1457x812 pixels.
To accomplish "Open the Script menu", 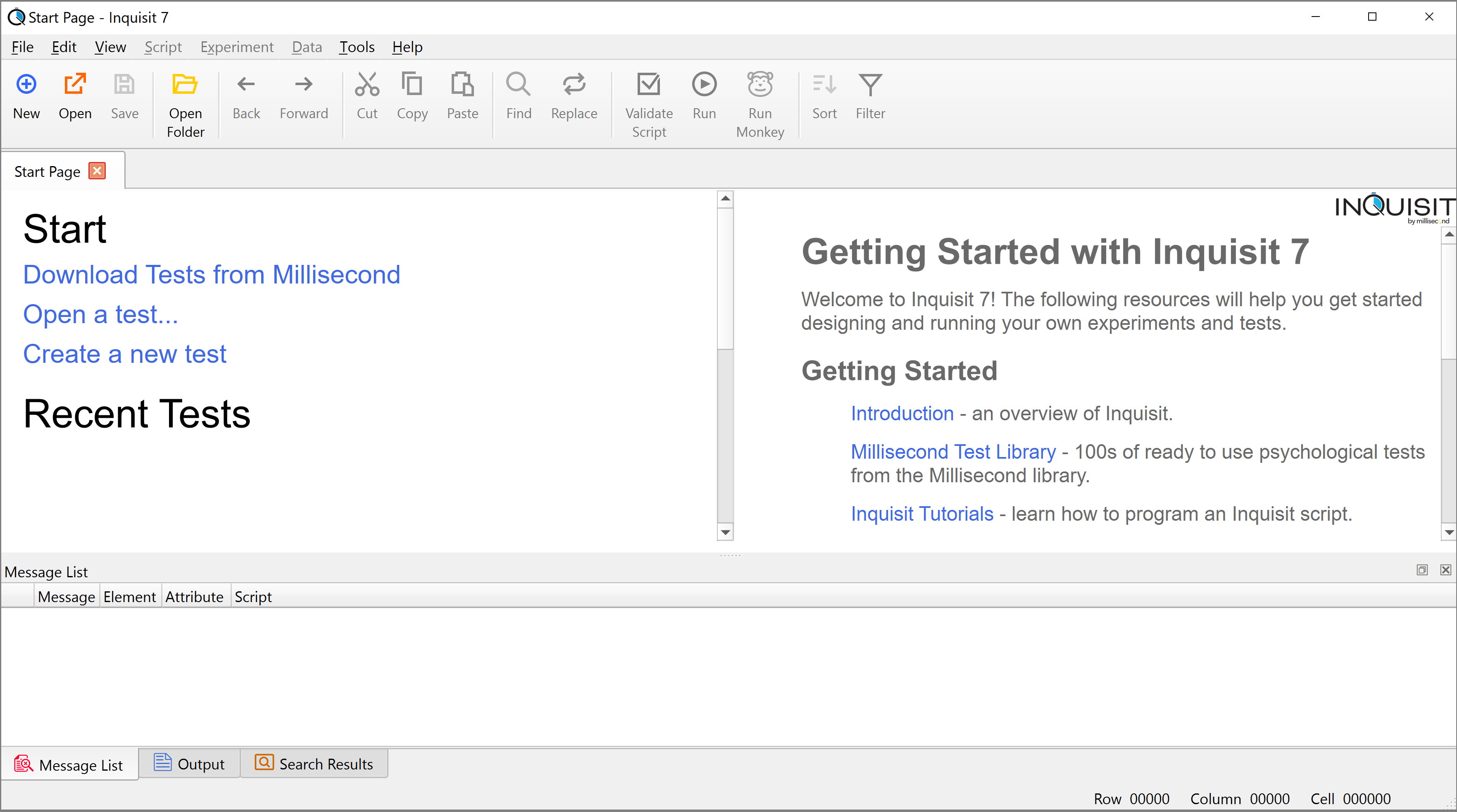I will click(163, 47).
